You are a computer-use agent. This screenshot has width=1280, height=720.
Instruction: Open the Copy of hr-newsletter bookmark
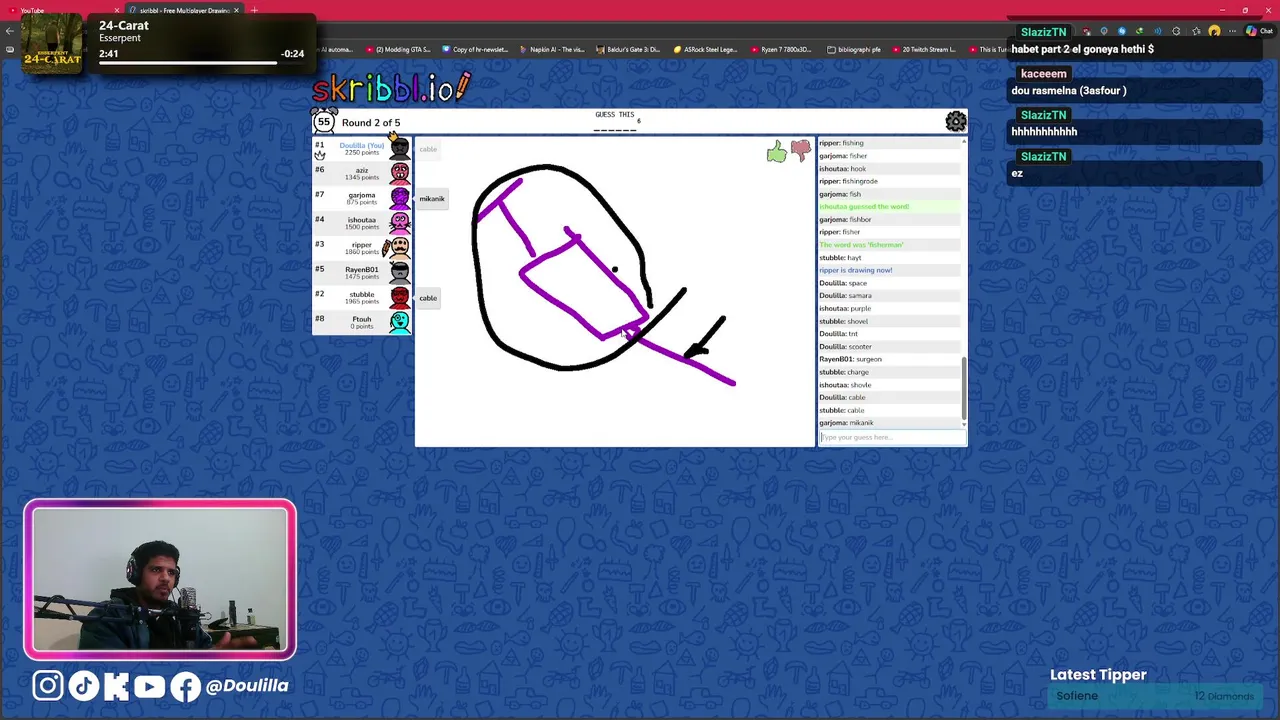(475, 49)
